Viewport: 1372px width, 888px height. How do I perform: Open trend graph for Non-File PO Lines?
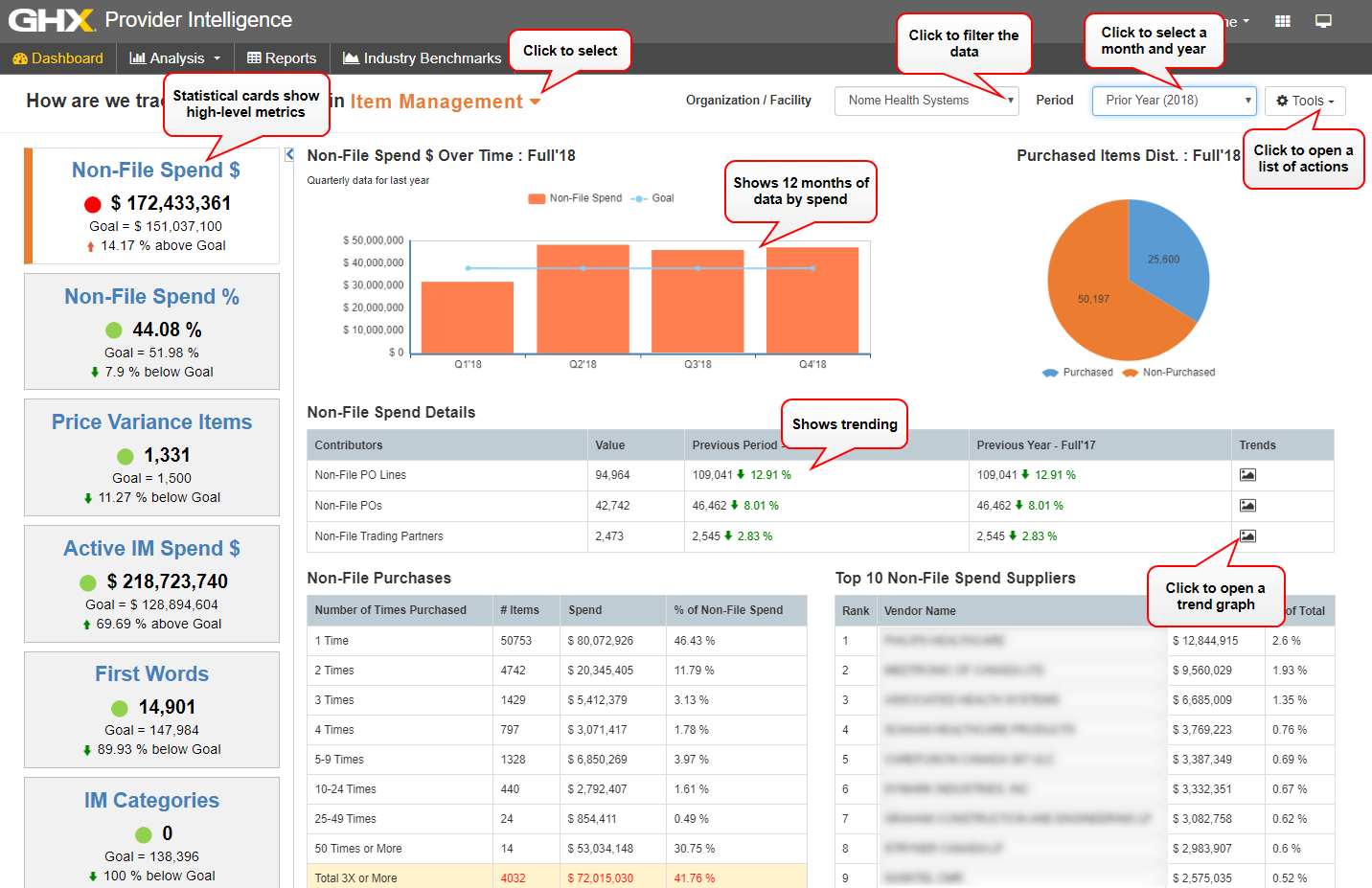click(x=1247, y=475)
